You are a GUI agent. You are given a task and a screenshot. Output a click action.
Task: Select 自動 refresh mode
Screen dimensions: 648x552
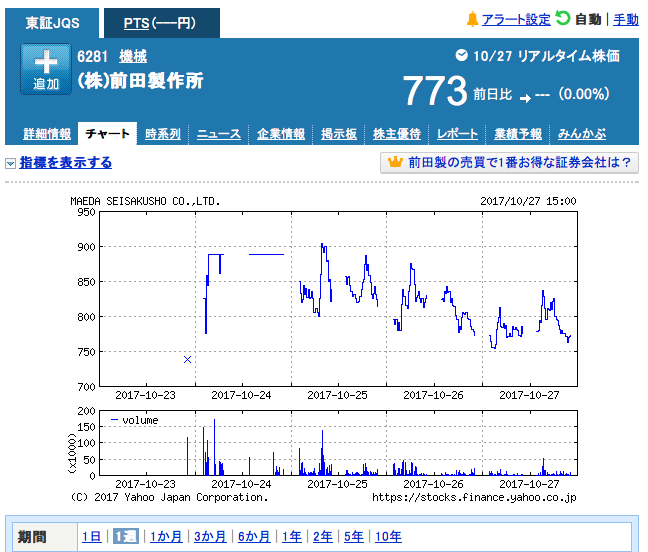[x=588, y=19]
